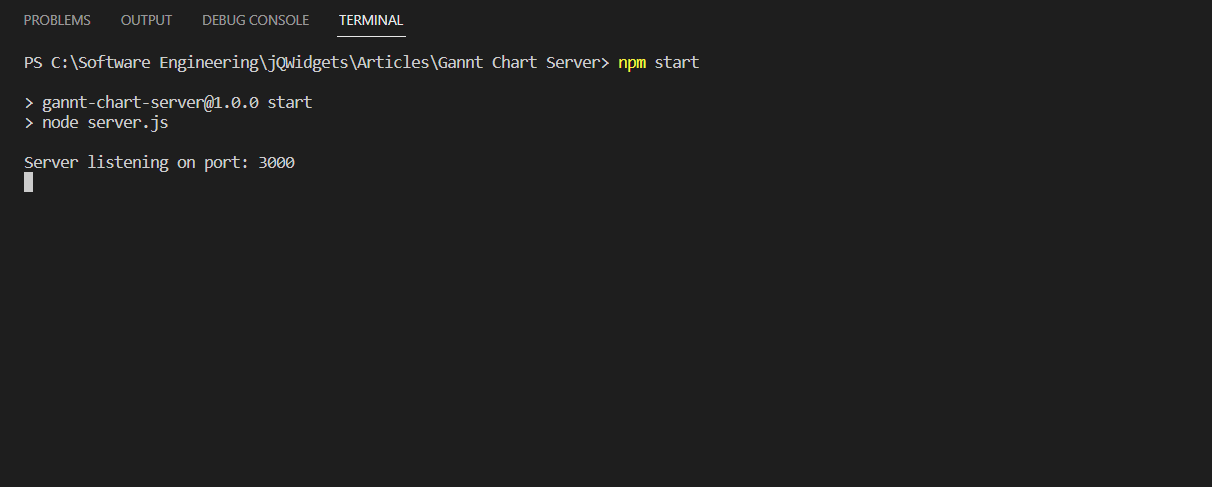Click the word node in output
This screenshot has width=1212, height=487.
point(60,122)
